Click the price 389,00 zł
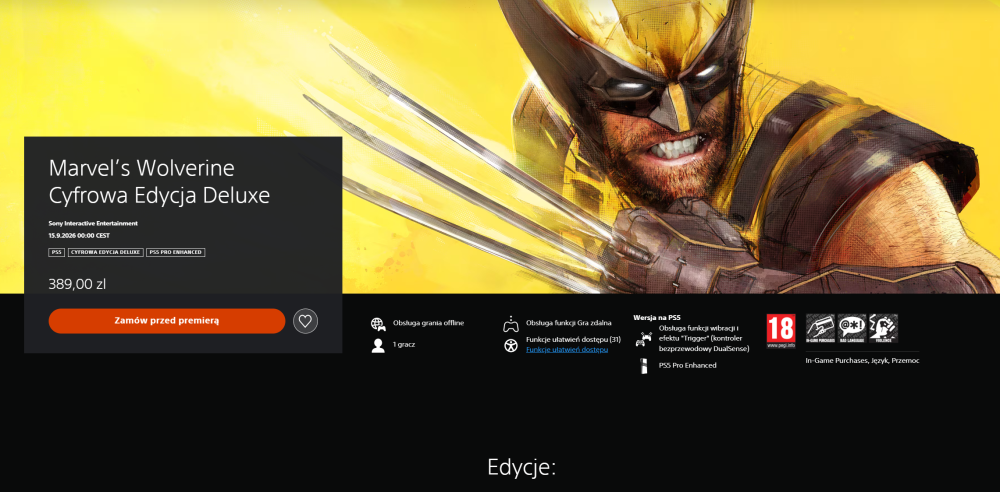The image size is (1000, 492). [x=77, y=284]
